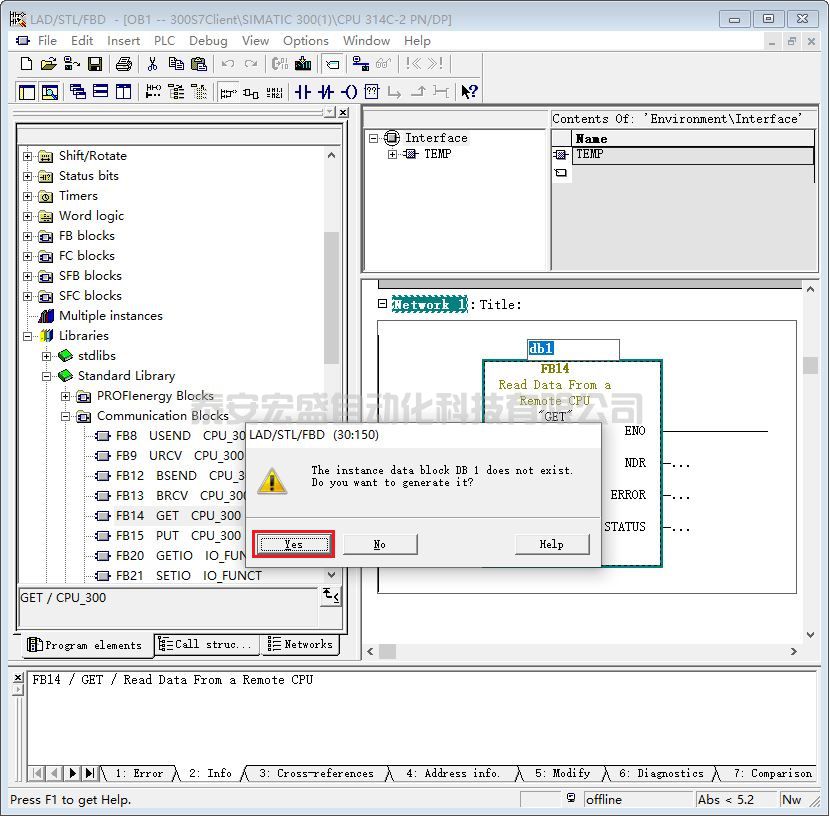Click the Open file folder icon
Image resolution: width=830 pixels, height=818 pixels.
(48, 64)
